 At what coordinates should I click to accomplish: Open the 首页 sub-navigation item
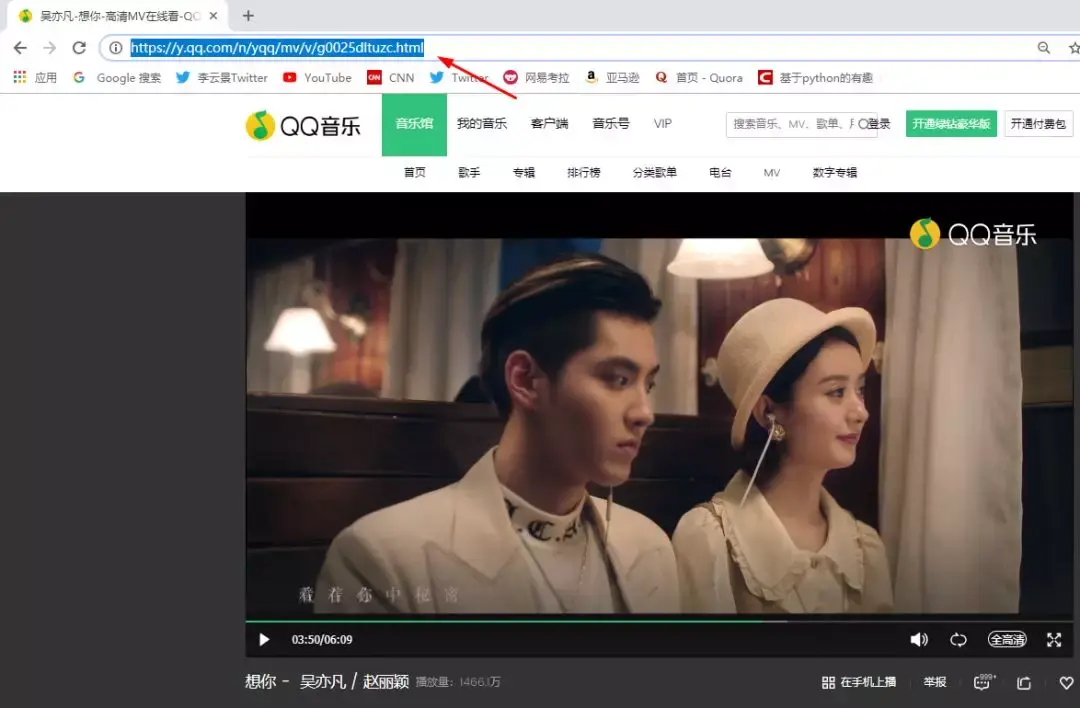(x=415, y=173)
